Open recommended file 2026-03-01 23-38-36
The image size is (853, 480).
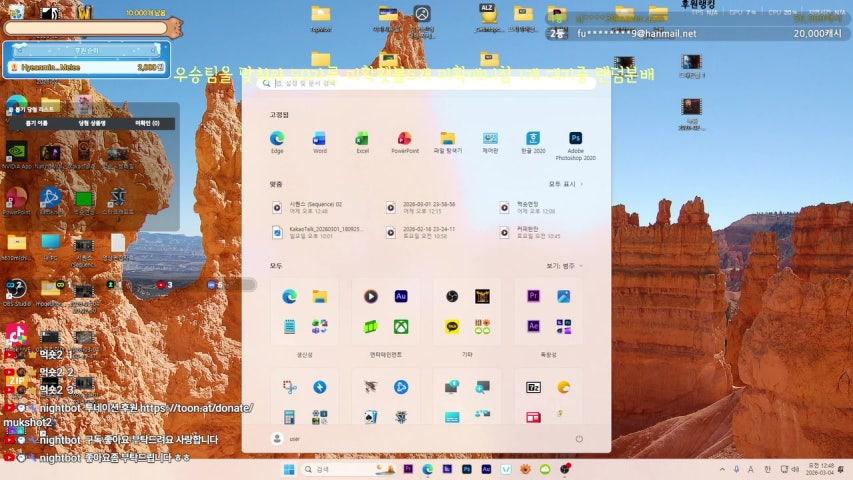point(421,207)
